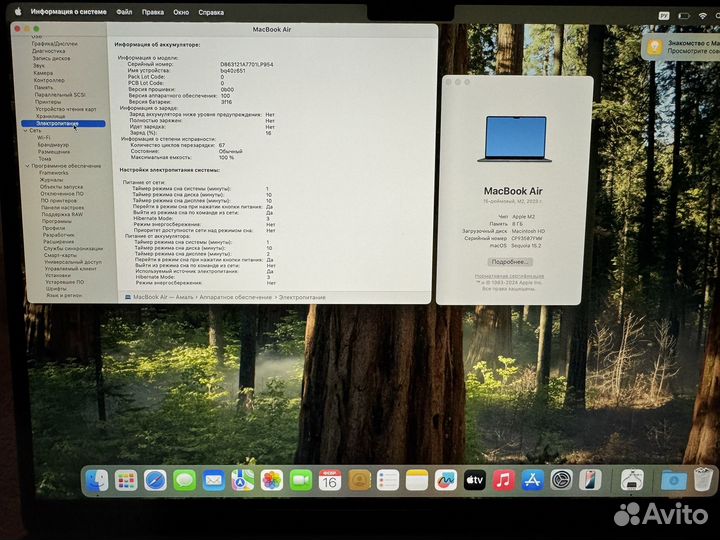Select Устройство чтения карт in sidebar
This screenshot has height=540, width=720.
pos(66,109)
